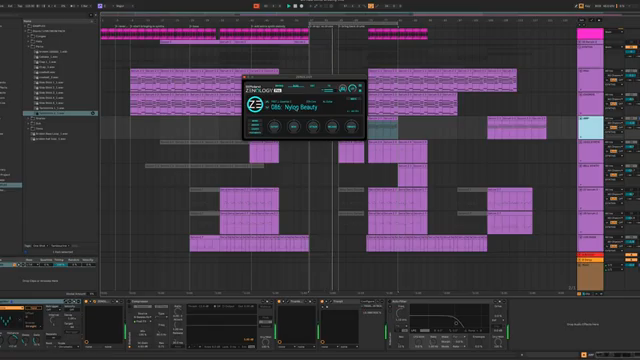Close the Zenology plugin window
Screen dimensions: 640x360
pos(245,77)
